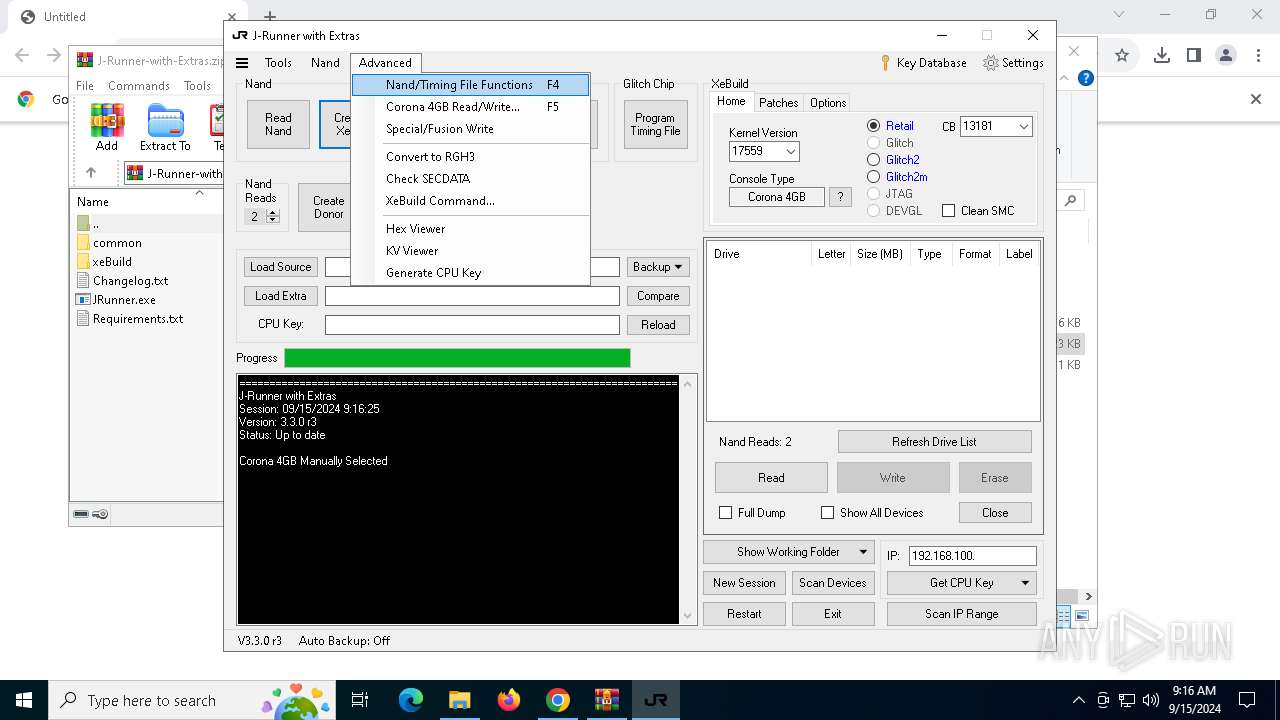Choose Special/Fusion Write

tap(470, 129)
